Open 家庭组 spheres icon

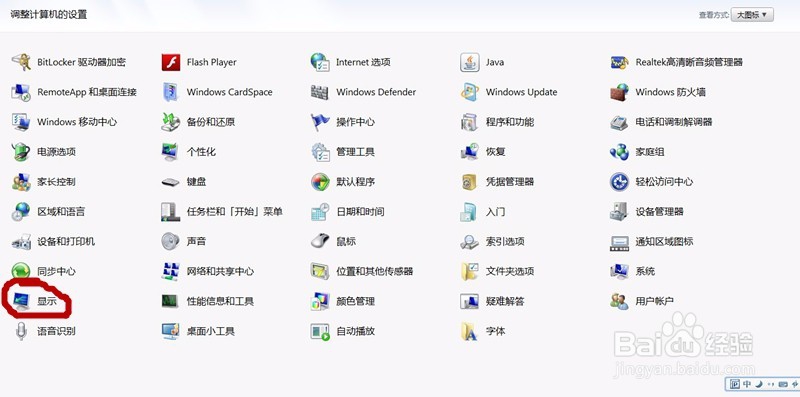tap(619, 152)
